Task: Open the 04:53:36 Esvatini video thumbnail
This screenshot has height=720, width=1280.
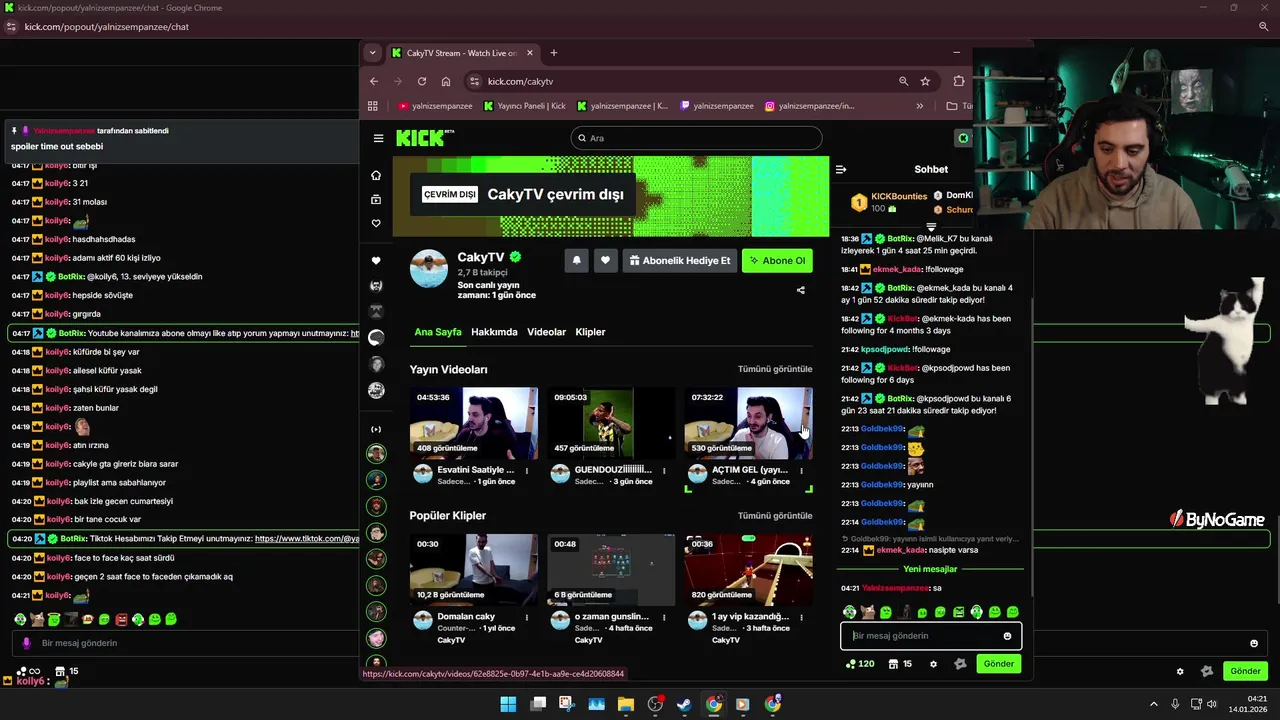Action: point(474,423)
